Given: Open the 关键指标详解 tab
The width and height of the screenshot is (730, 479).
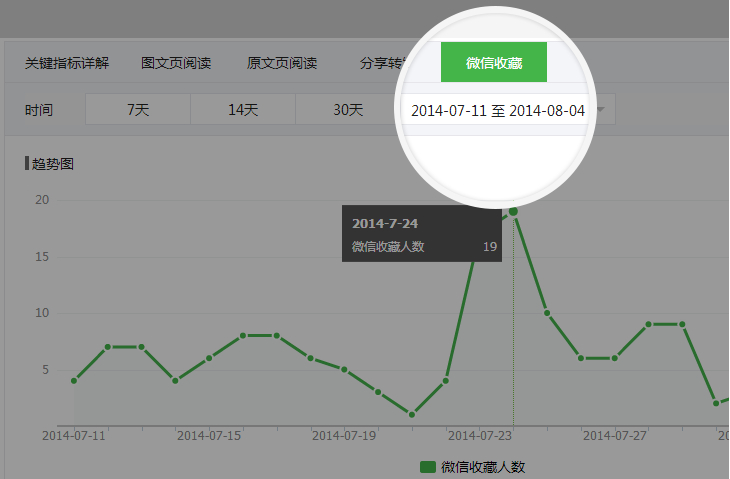Looking at the screenshot, I should point(67,63).
